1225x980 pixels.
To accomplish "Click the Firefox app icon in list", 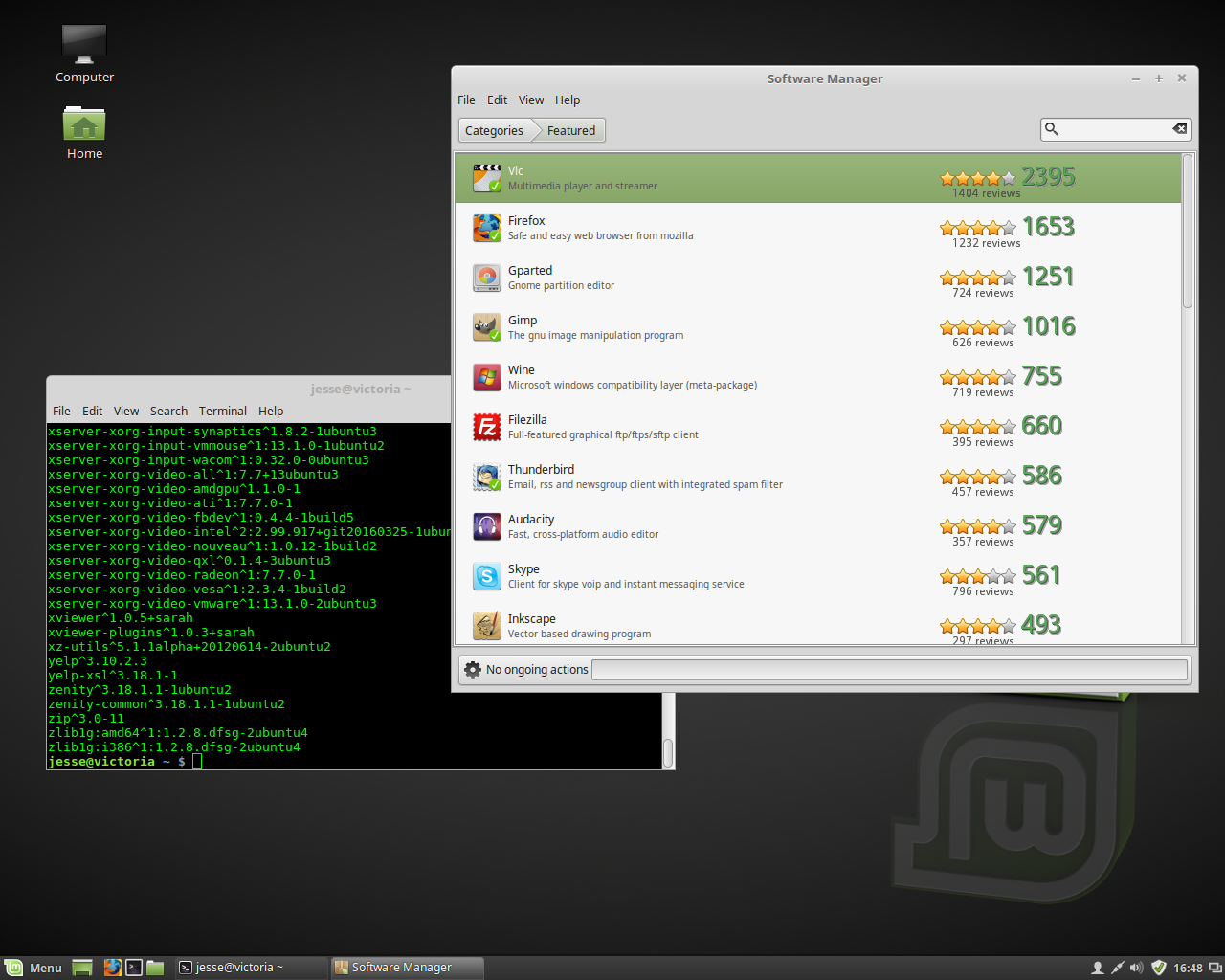I will tap(487, 228).
